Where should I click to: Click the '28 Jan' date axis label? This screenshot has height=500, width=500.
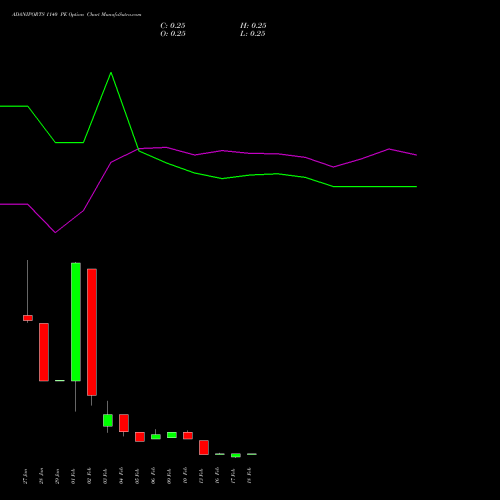click(41, 476)
